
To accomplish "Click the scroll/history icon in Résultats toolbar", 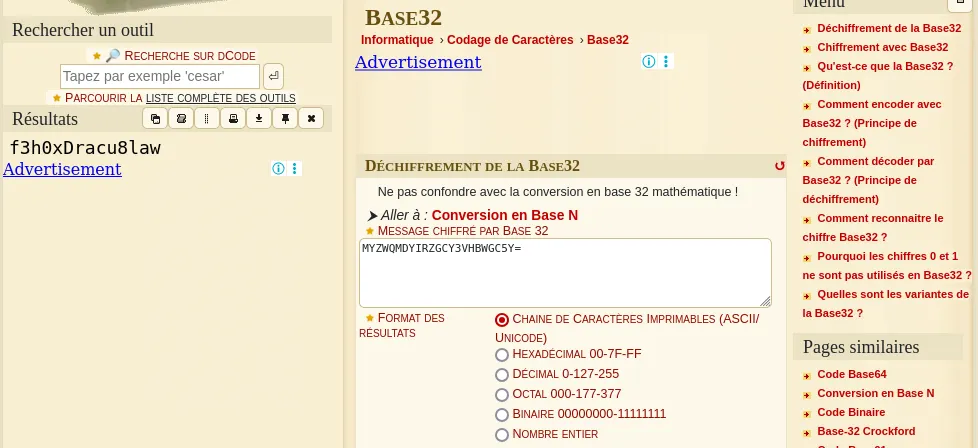I will 181,119.
